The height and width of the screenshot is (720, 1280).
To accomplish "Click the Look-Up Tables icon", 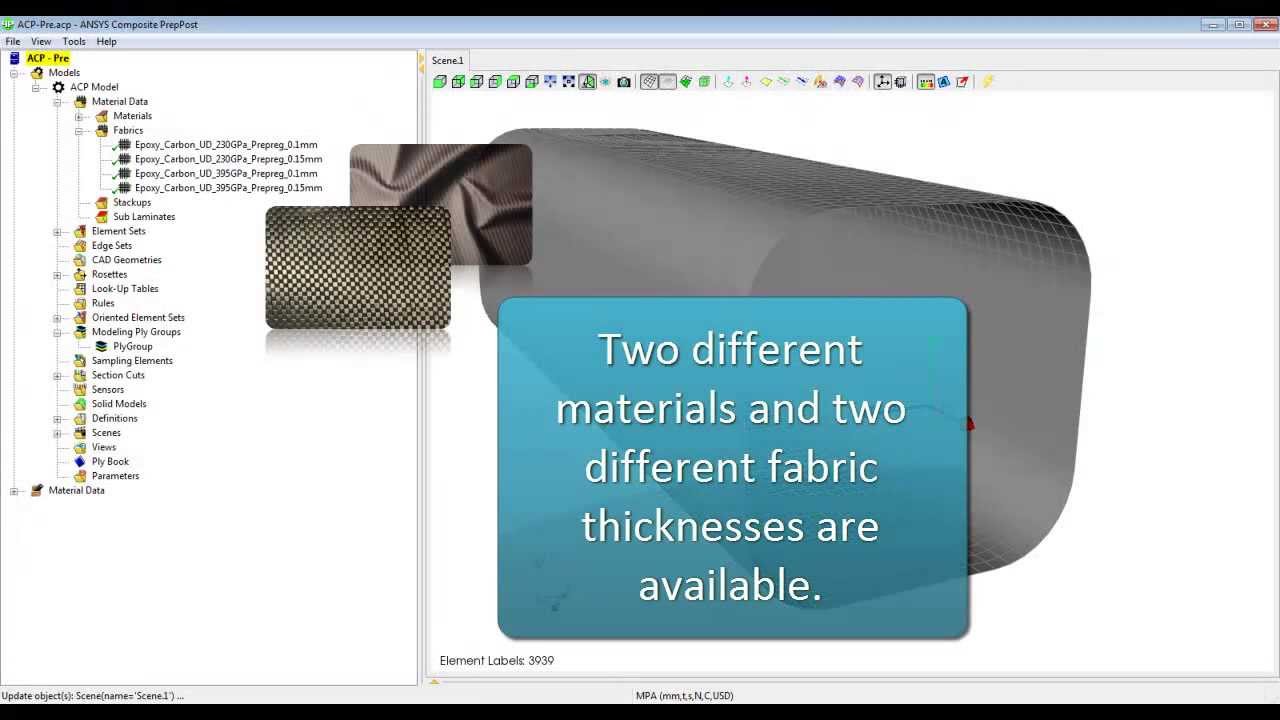I will 80,289.
